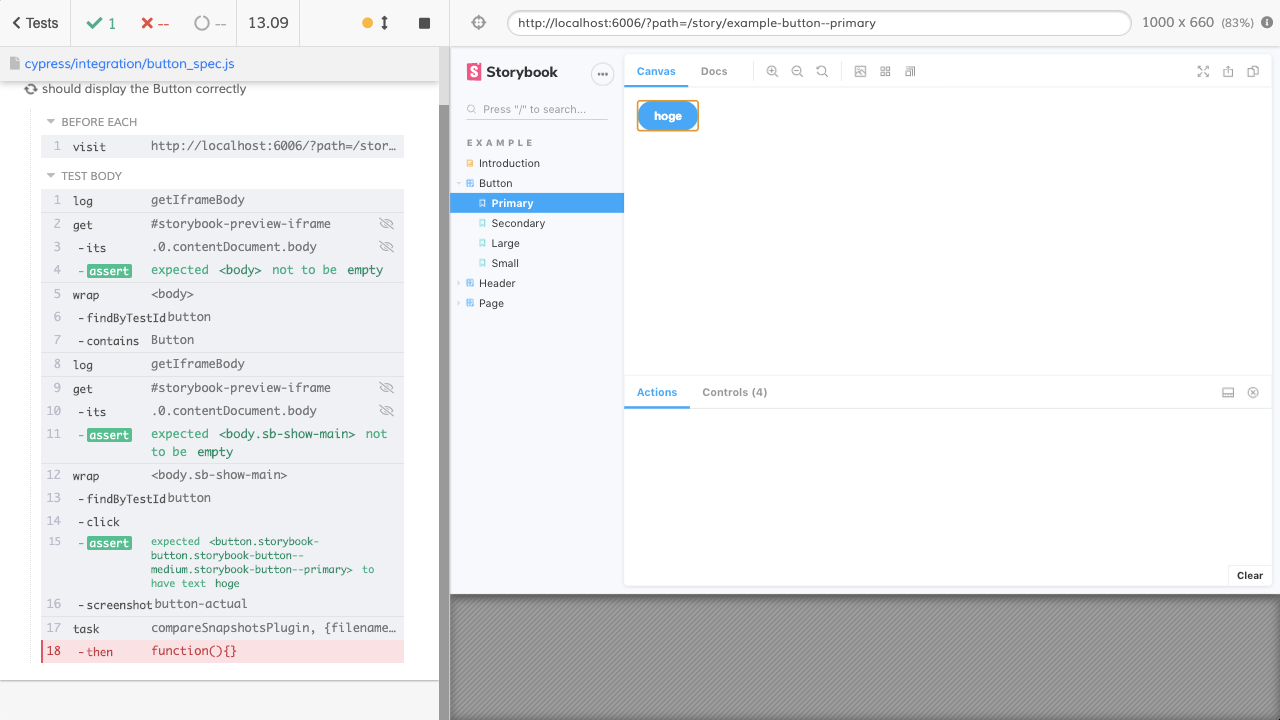
Task: Reset the canvas zoom level
Action: click(x=821, y=71)
